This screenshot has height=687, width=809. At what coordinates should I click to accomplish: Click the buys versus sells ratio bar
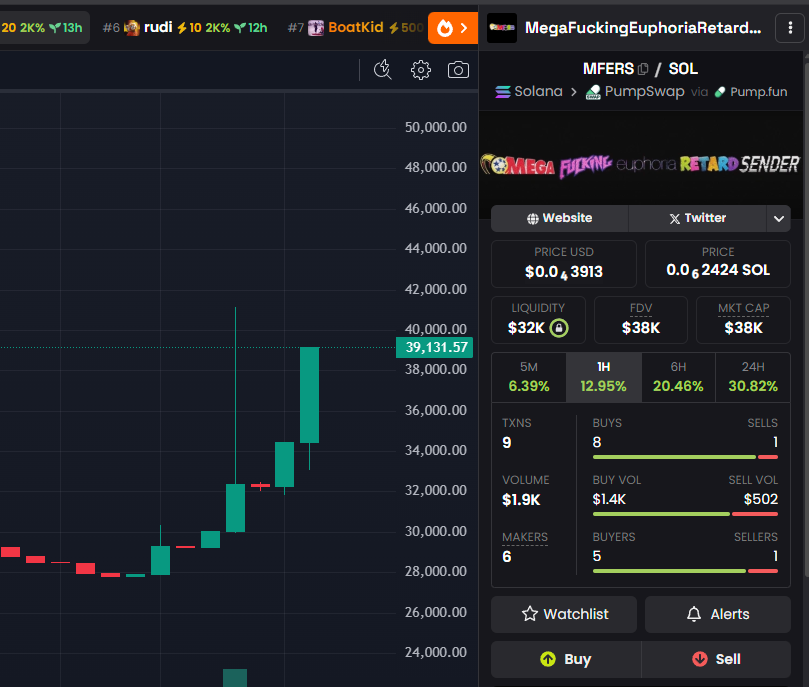[685, 457]
